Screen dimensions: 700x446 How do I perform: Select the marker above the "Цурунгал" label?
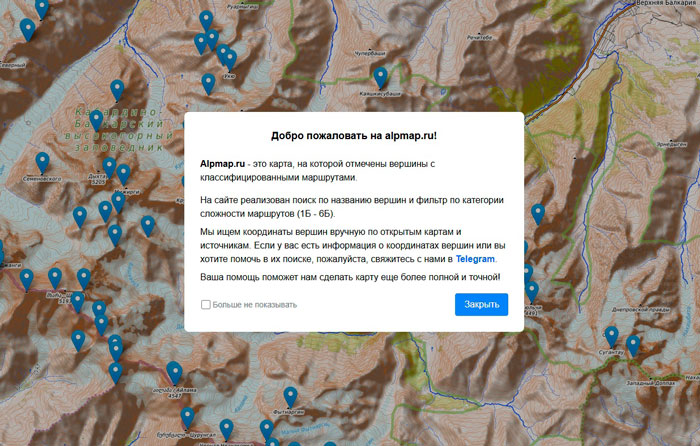(x=188, y=418)
